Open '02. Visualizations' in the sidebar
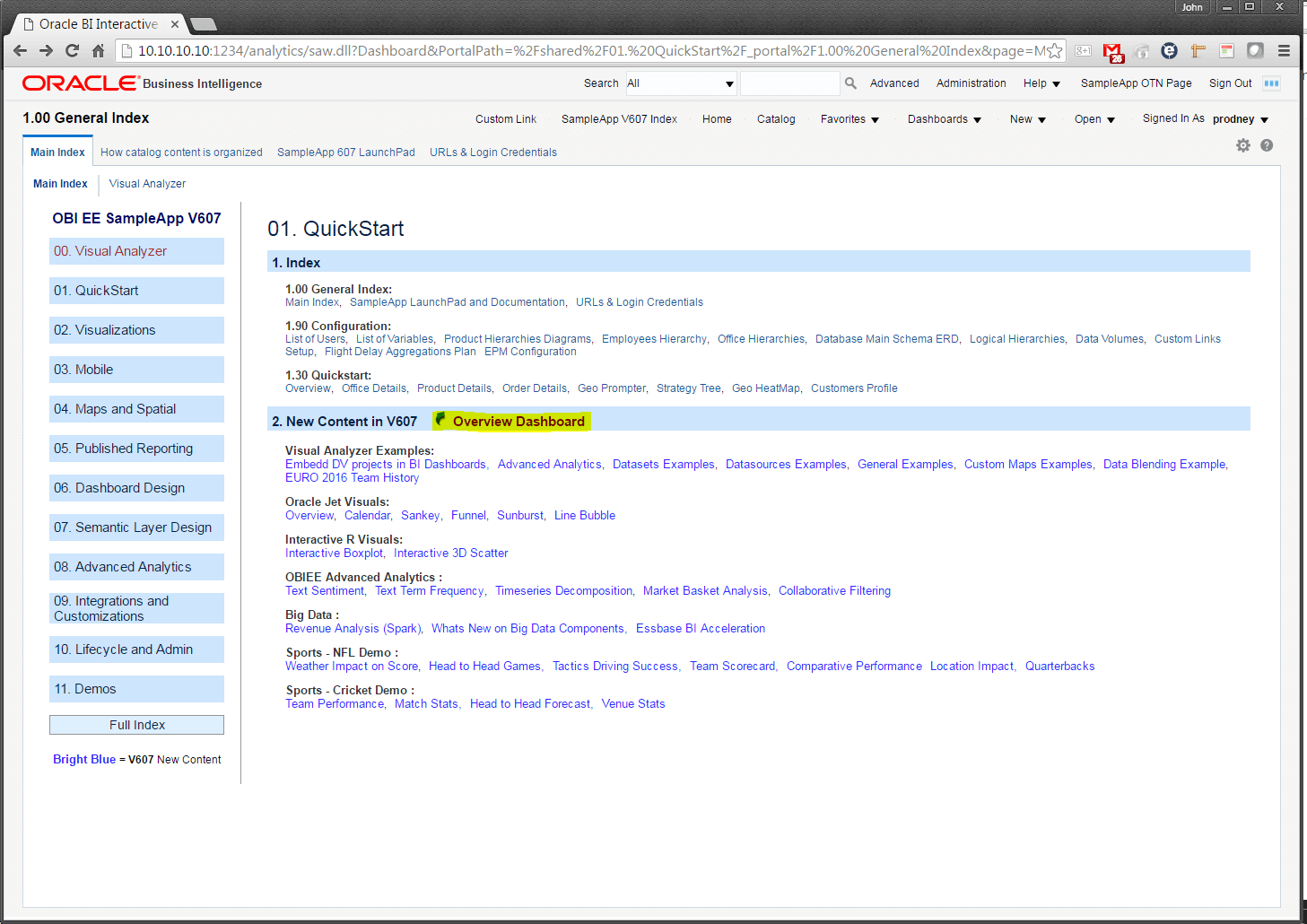This screenshot has width=1307, height=924. (136, 330)
